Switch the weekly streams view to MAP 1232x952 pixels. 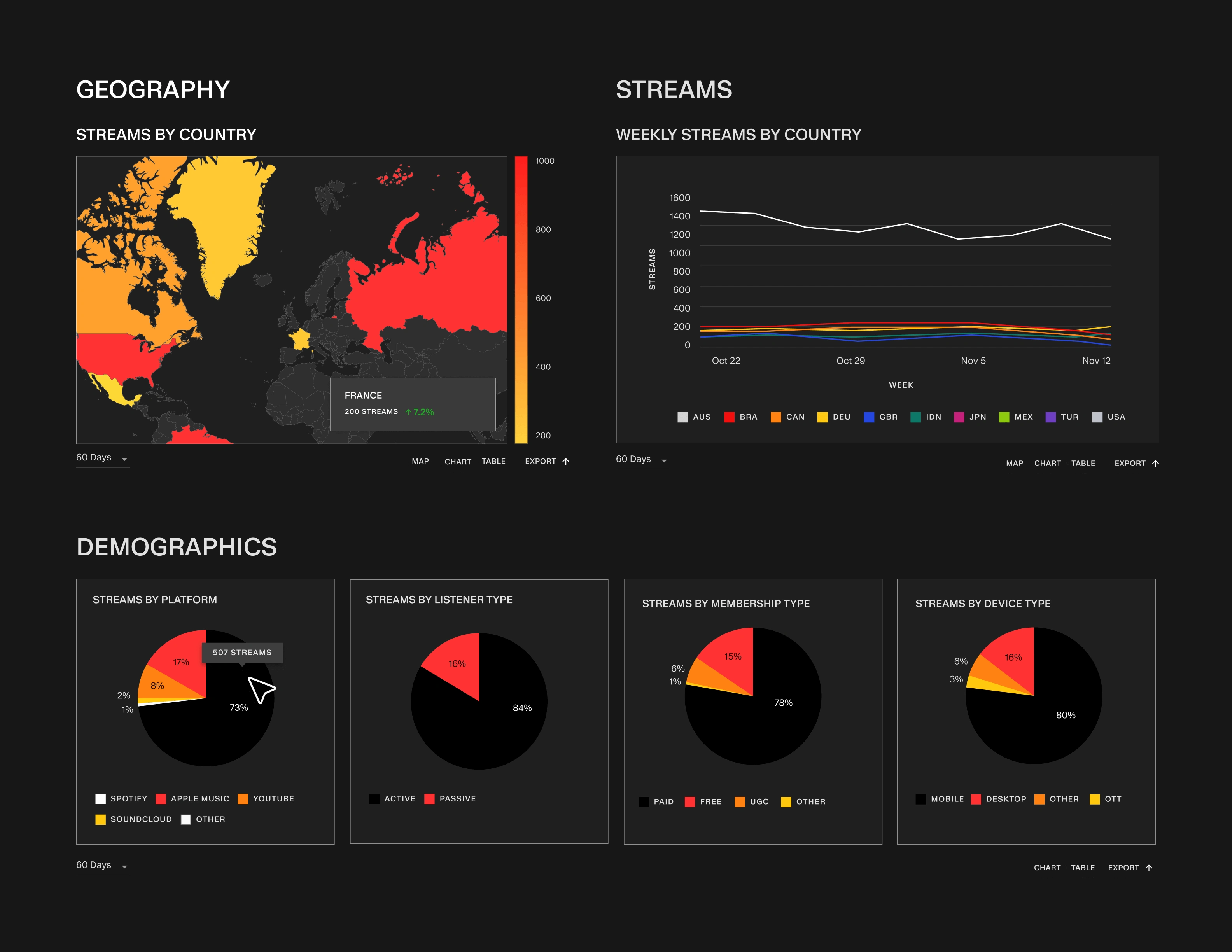1014,463
